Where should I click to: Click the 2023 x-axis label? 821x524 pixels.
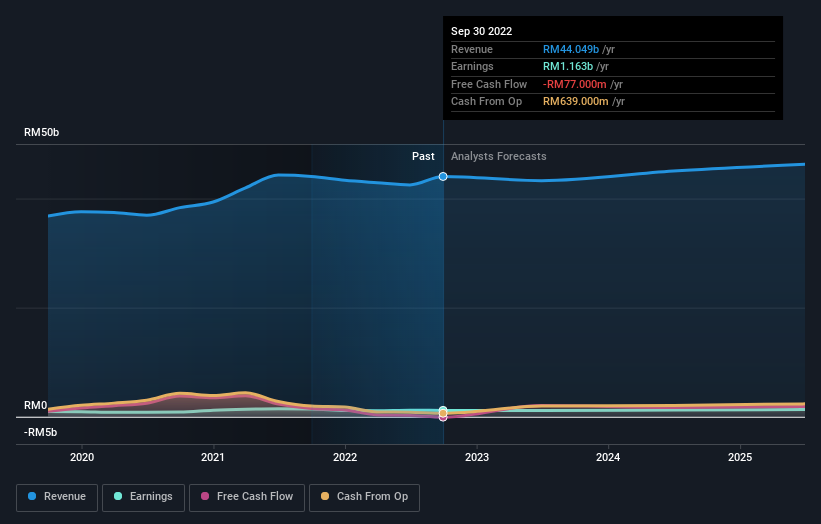click(x=477, y=457)
